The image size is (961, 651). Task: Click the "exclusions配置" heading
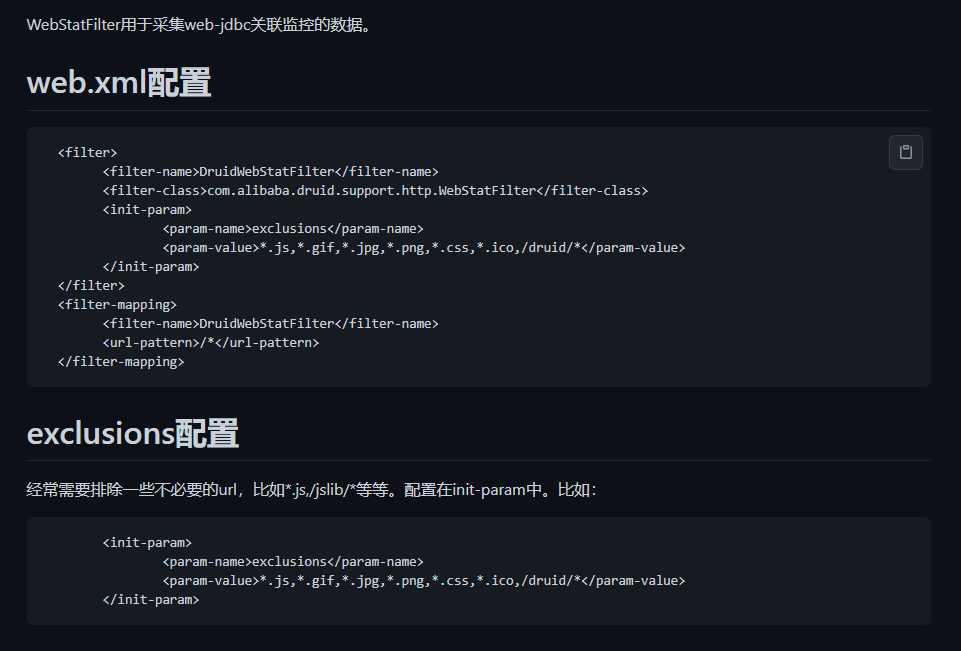pos(132,433)
